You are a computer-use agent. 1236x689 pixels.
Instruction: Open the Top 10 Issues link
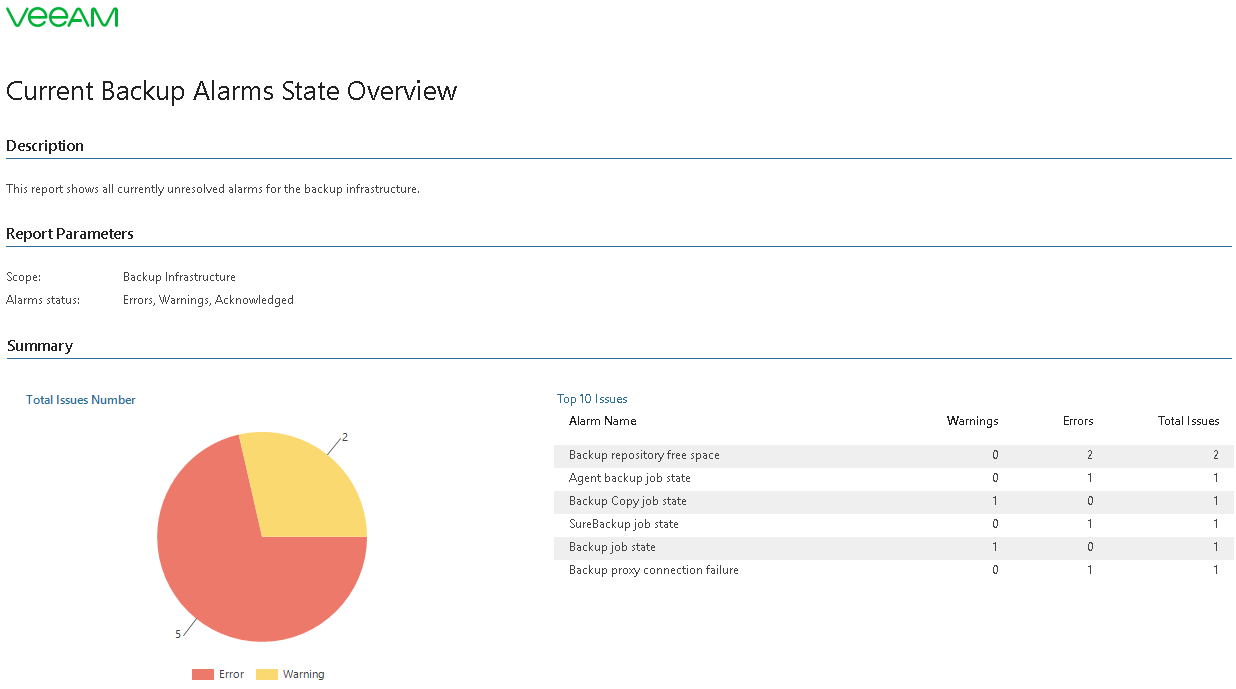[592, 399]
